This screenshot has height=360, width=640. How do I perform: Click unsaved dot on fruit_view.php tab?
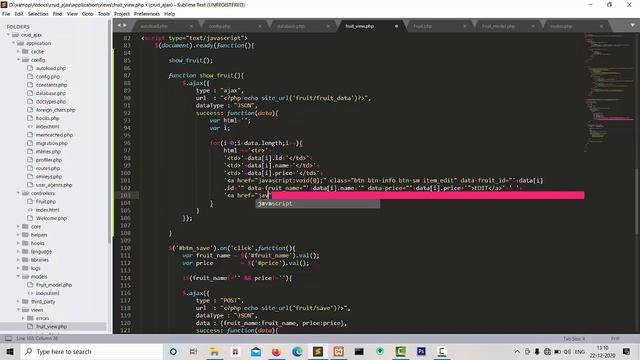tap(396, 26)
